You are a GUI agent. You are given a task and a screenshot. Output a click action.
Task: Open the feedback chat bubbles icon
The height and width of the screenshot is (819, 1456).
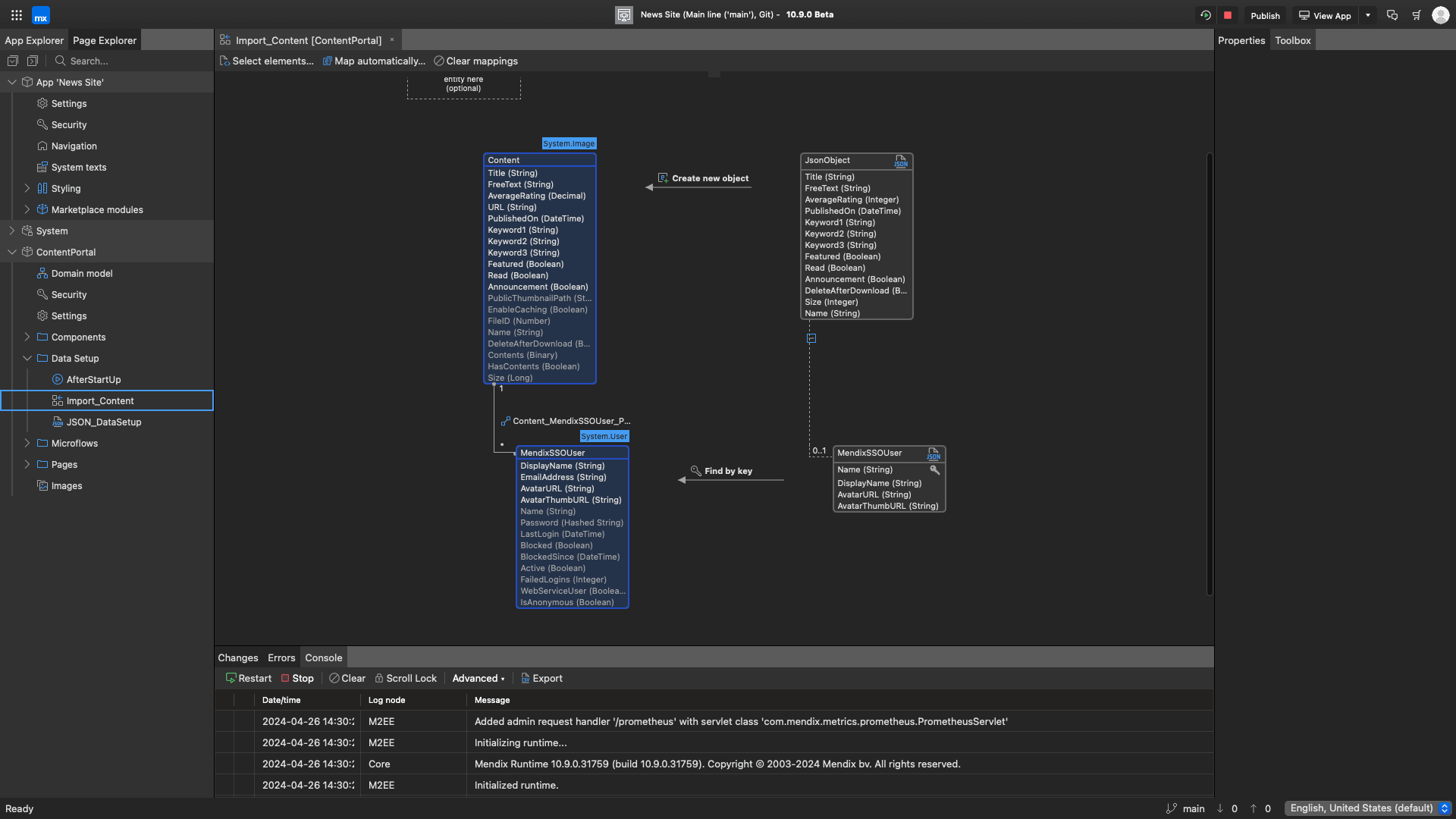pos(1392,15)
